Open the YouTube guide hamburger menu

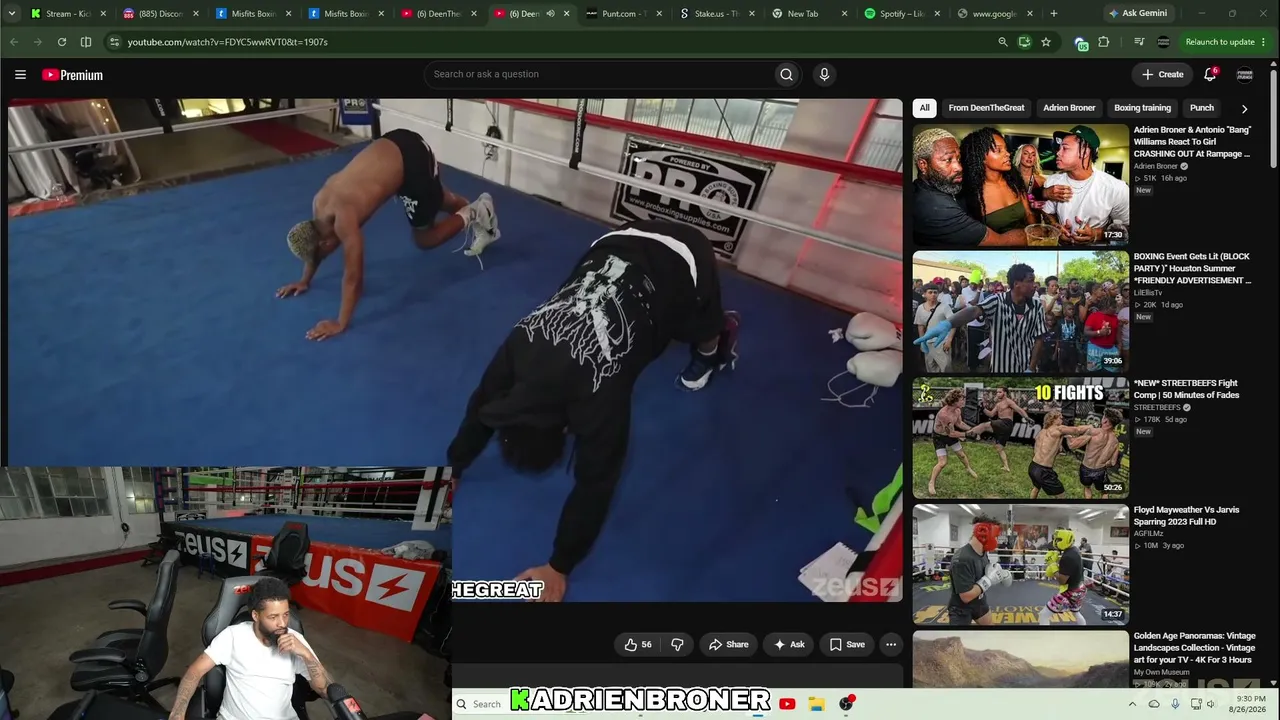pyautogui.click(x=20, y=75)
